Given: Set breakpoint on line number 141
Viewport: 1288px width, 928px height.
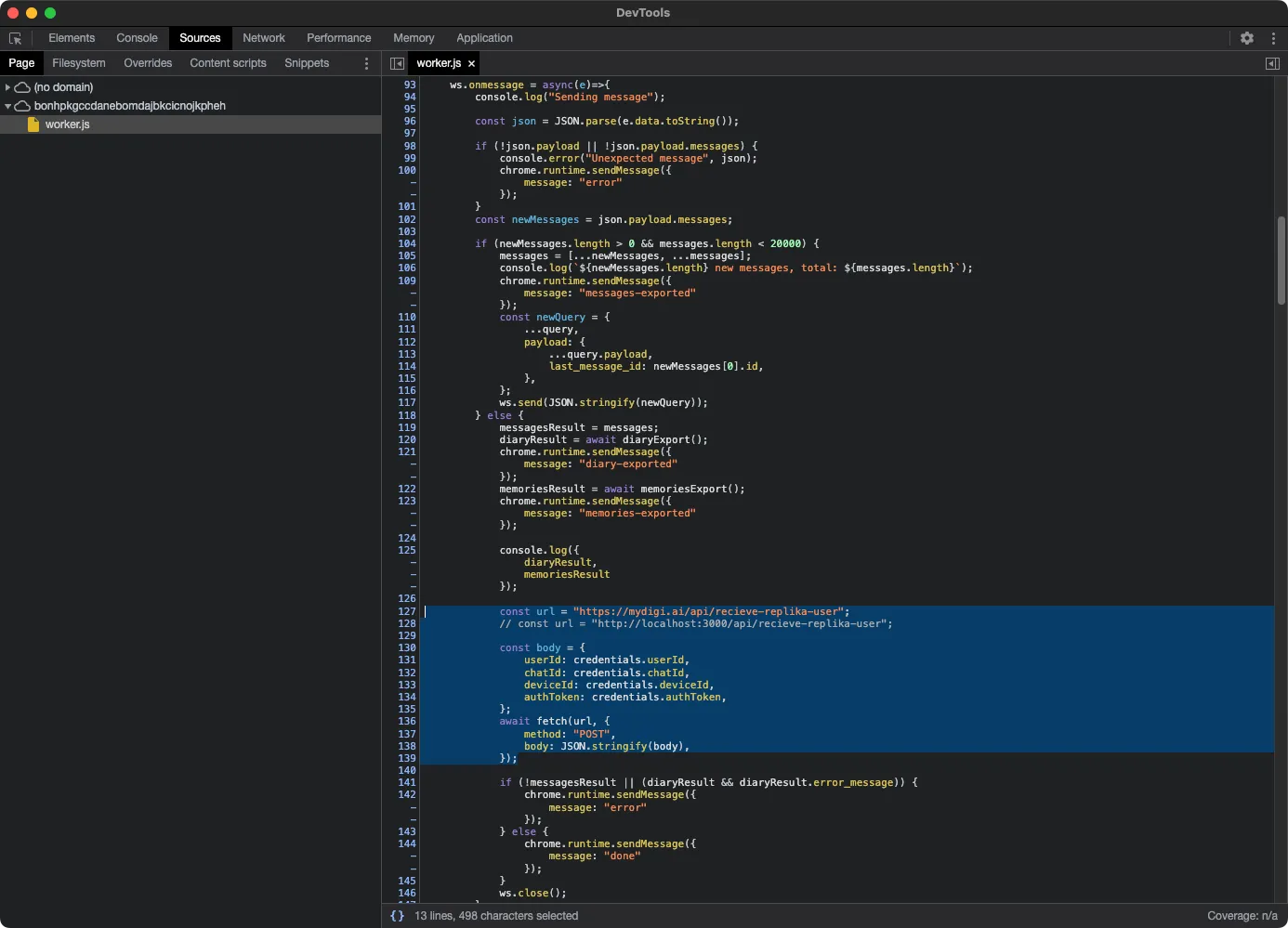Looking at the screenshot, I should click(407, 782).
